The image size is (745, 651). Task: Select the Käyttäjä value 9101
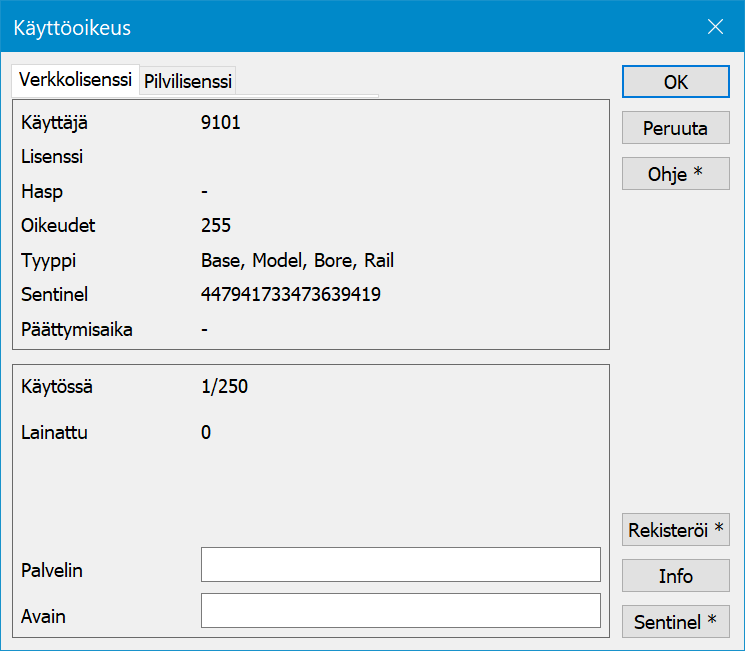220,123
